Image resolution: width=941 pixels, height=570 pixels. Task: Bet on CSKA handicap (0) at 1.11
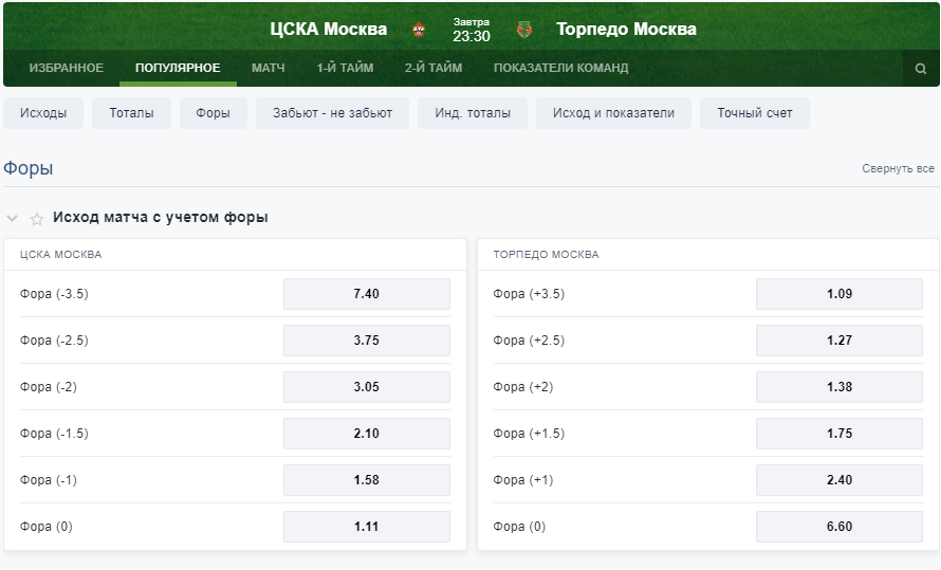click(x=366, y=526)
